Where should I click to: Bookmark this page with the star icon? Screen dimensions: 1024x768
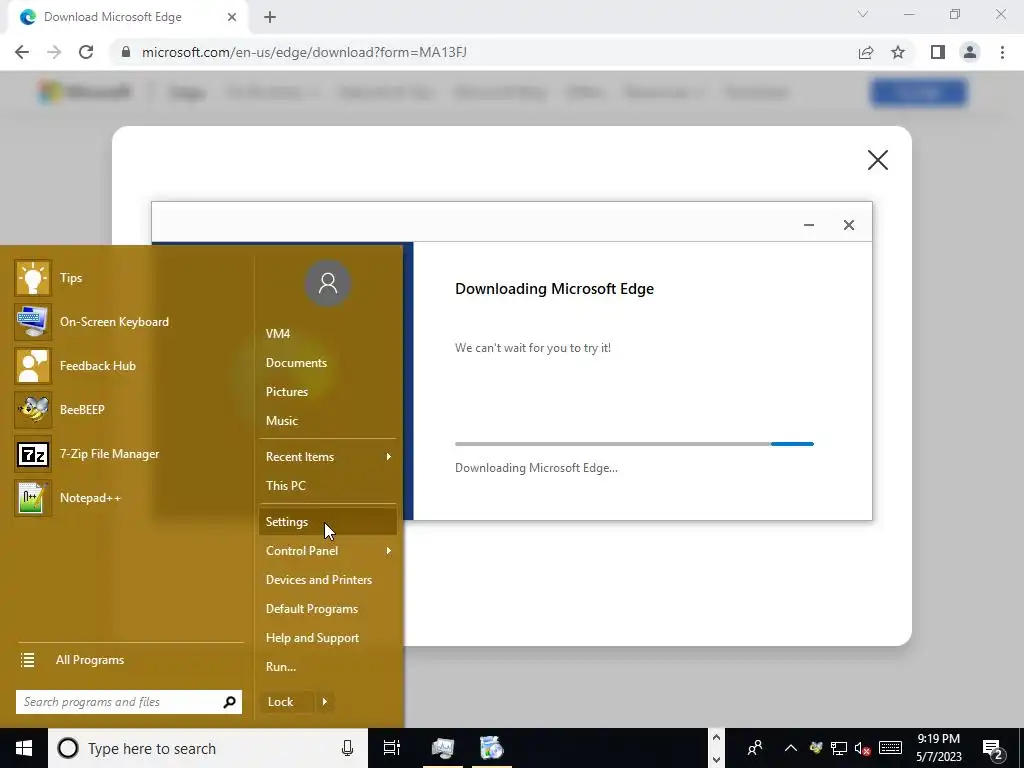tap(899, 52)
